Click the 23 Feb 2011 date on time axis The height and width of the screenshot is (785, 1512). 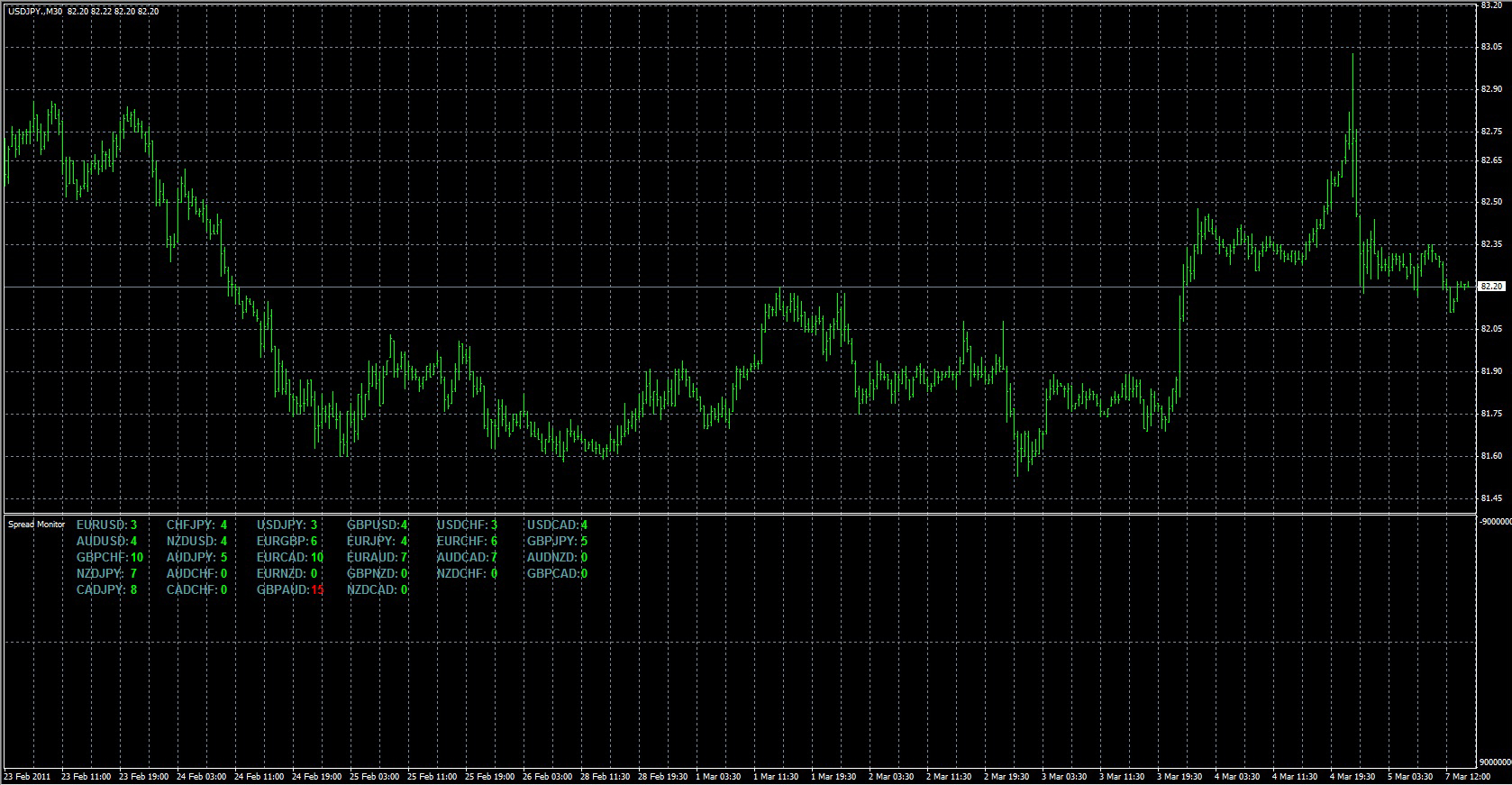pos(29,776)
